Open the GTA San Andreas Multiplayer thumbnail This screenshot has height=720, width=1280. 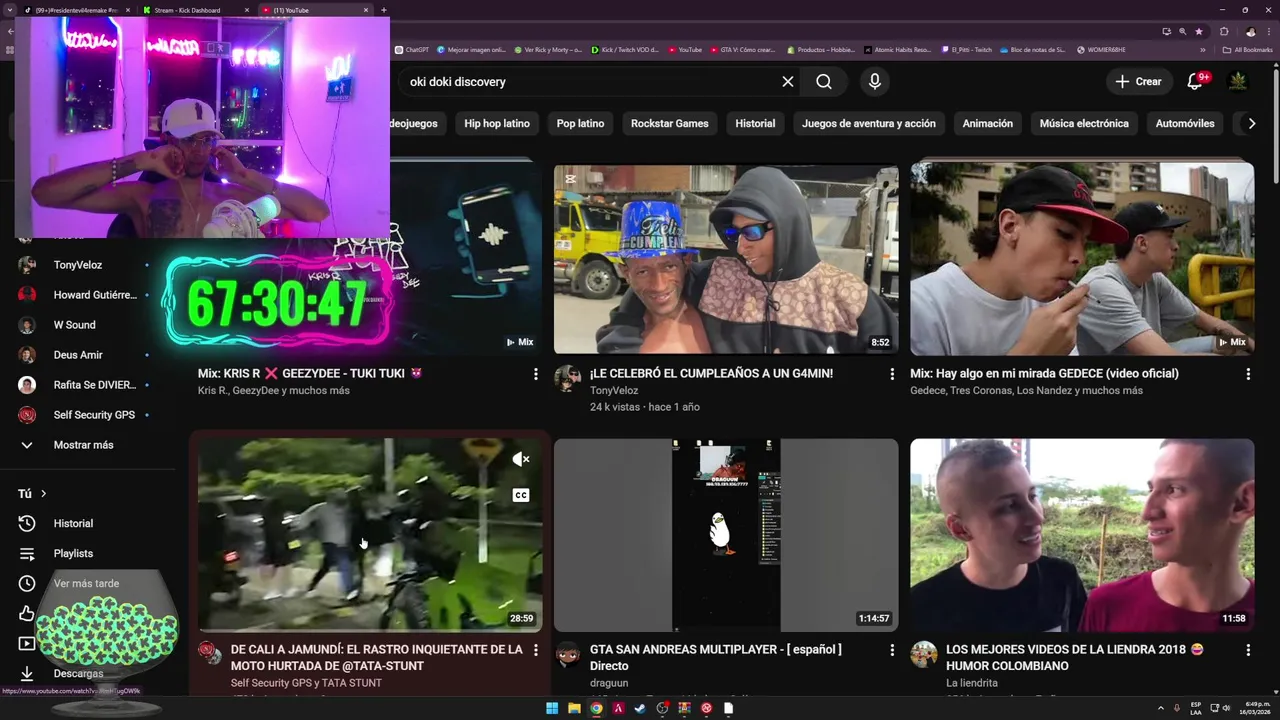click(726, 535)
